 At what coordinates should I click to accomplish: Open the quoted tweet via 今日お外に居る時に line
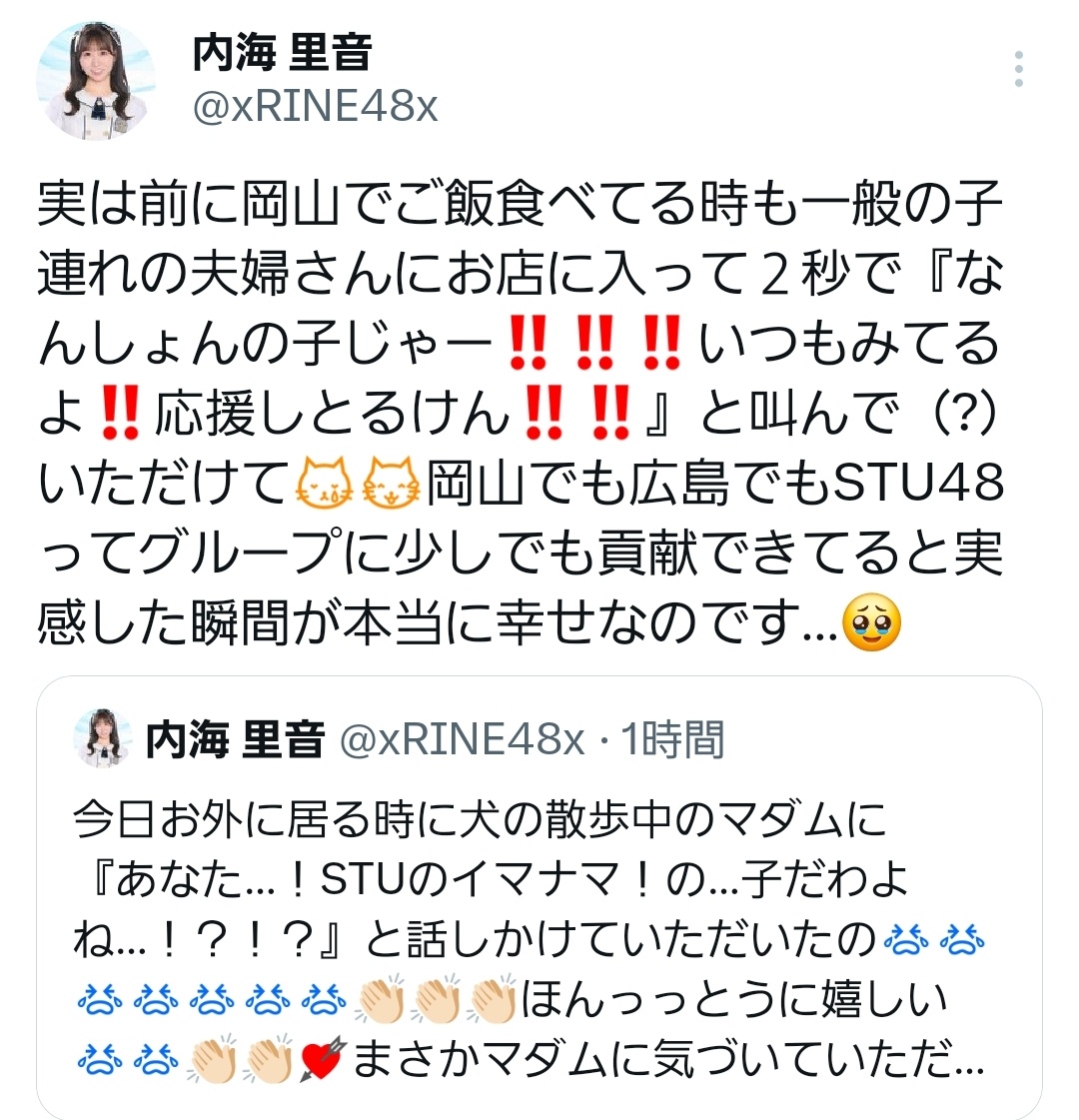(480, 819)
